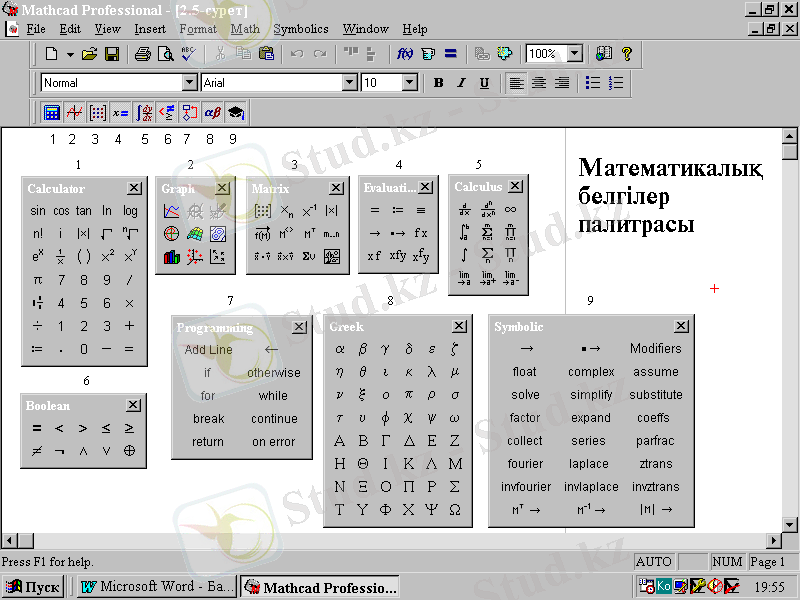Toggle bold text formatting
Screen dimensions: 800x600
point(438,83)
